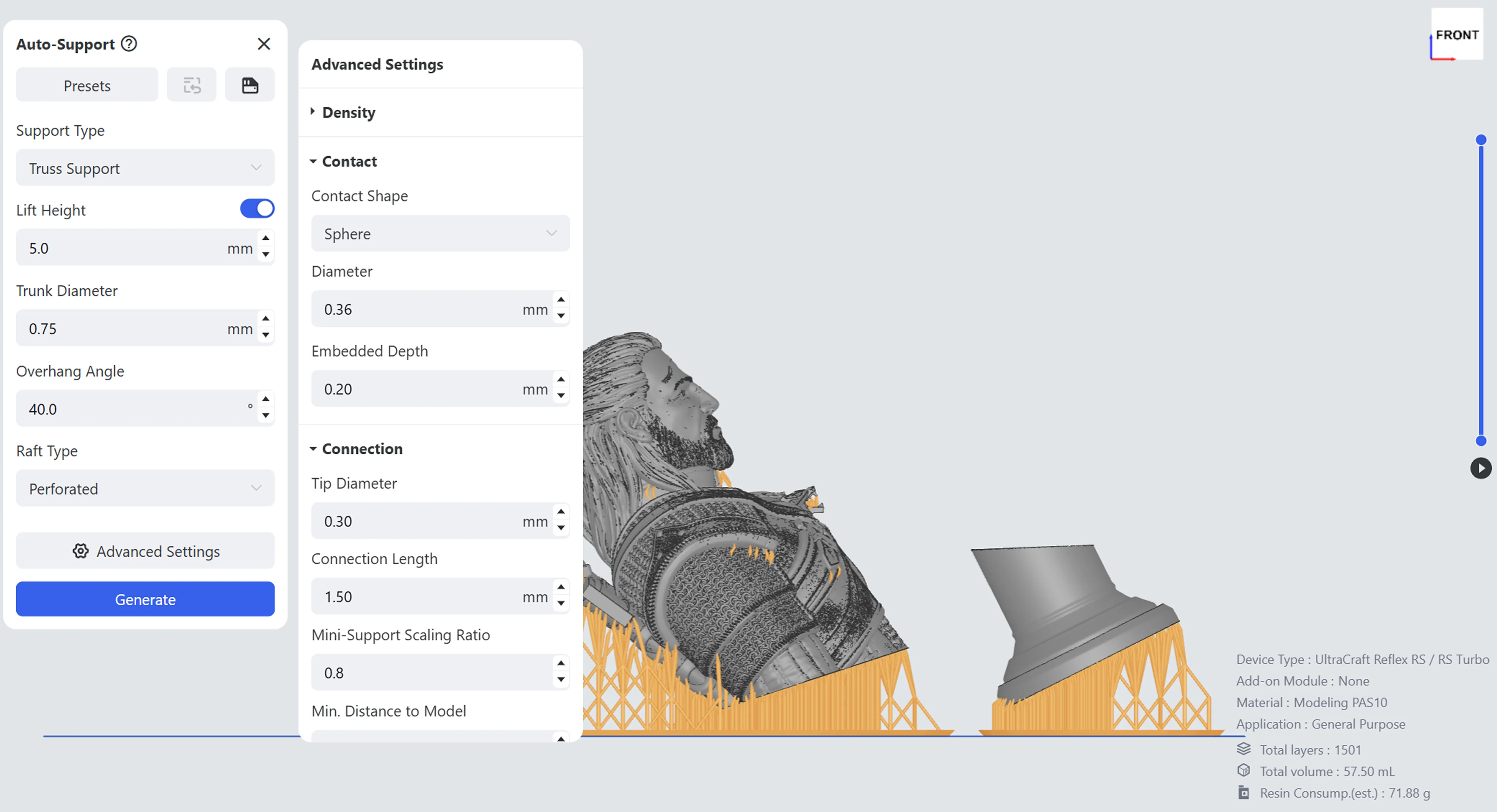
Task: Decrease Trunk Diameter with the down arrow
Action: tap(266, 335)
